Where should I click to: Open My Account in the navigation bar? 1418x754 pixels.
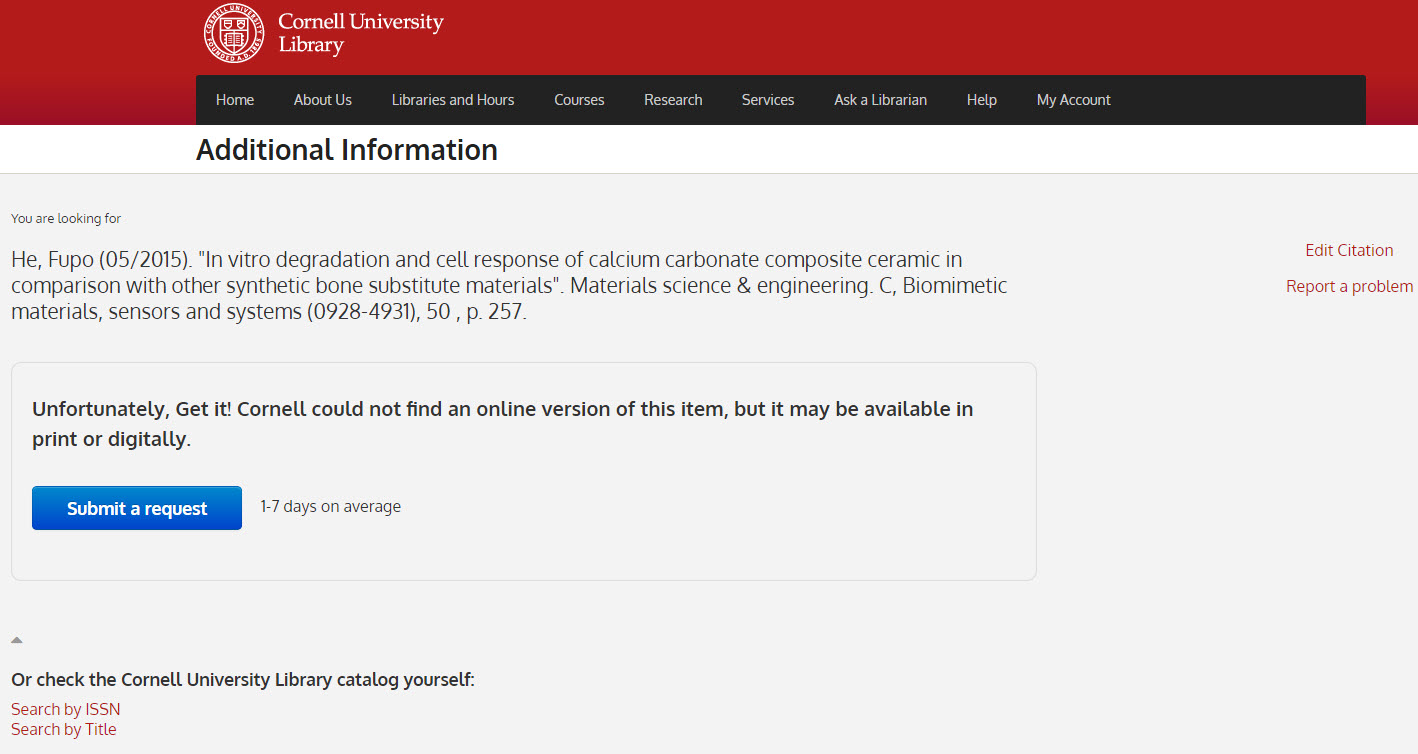point(1074,100)
